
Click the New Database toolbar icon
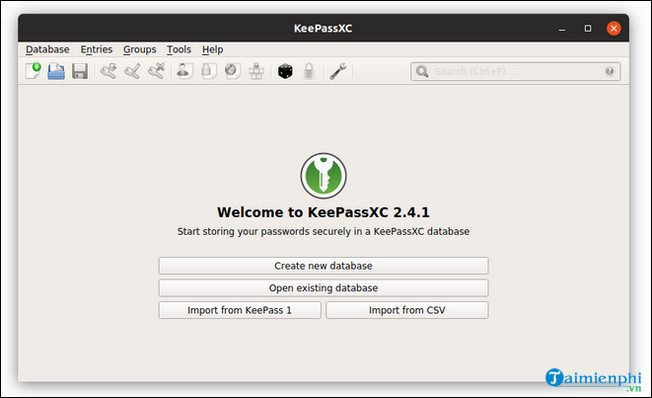tap(33, 71)
